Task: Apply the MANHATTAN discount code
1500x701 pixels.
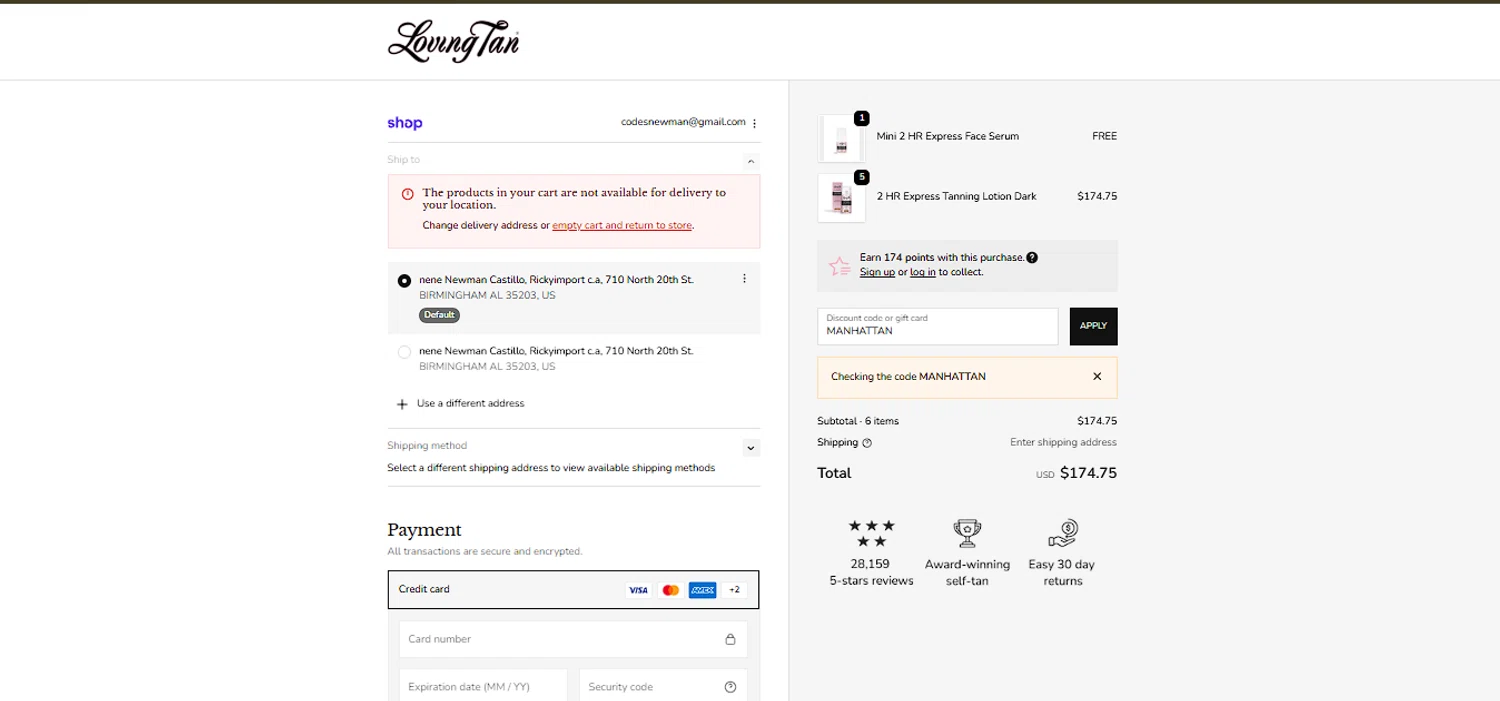Action: (x=1094, y=326)
